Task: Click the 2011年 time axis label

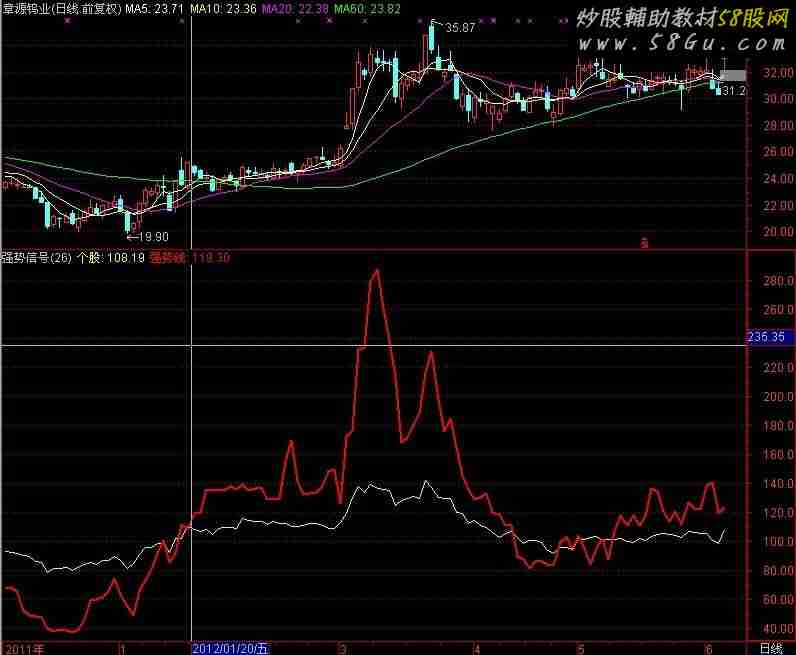Action: [x=24, y=648]
